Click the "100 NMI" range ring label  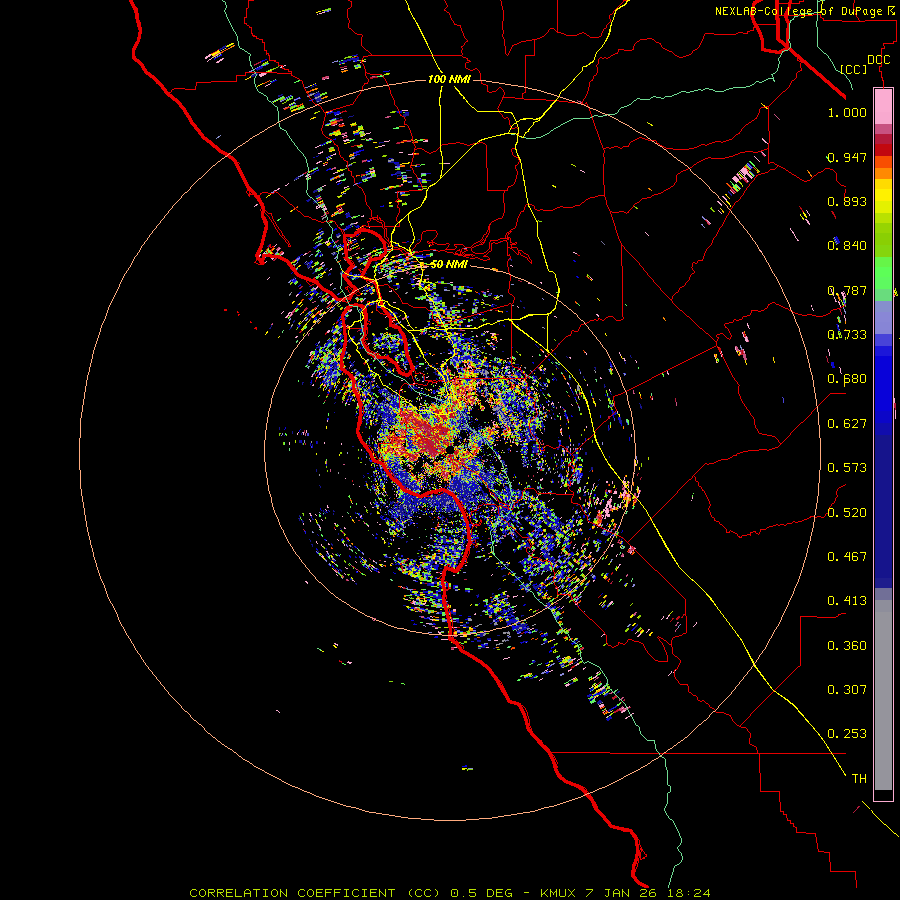[449, 79]
